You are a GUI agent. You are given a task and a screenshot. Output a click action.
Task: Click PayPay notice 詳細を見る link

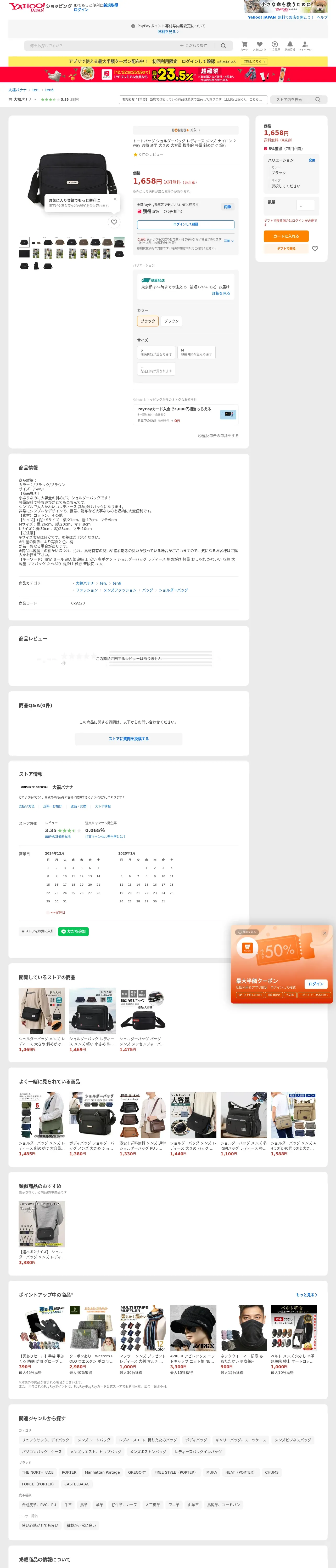[x=168, y=32]
